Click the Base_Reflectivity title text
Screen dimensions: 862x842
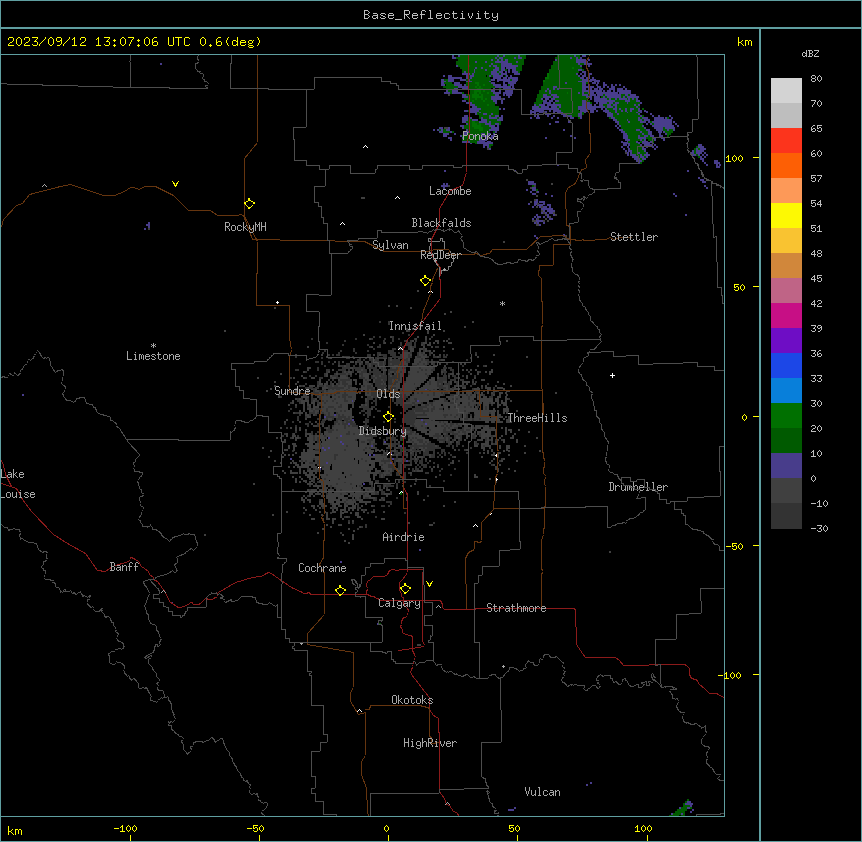[431, 15]
